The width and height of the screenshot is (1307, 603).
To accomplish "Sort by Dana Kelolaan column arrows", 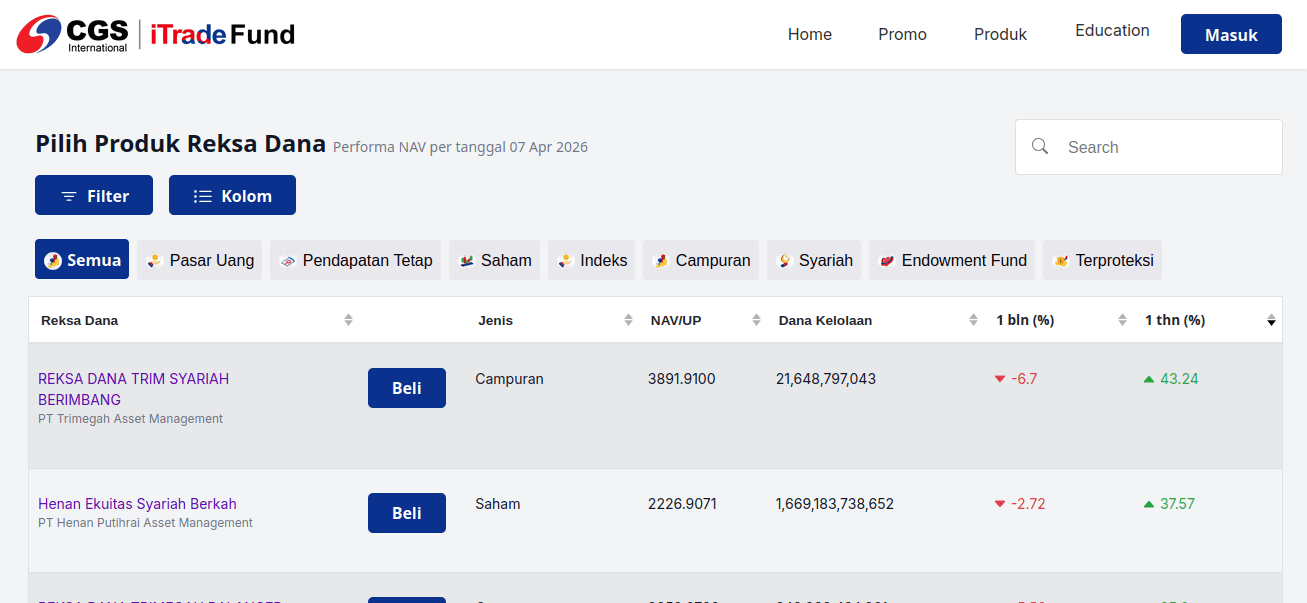I will coord(973,320).
